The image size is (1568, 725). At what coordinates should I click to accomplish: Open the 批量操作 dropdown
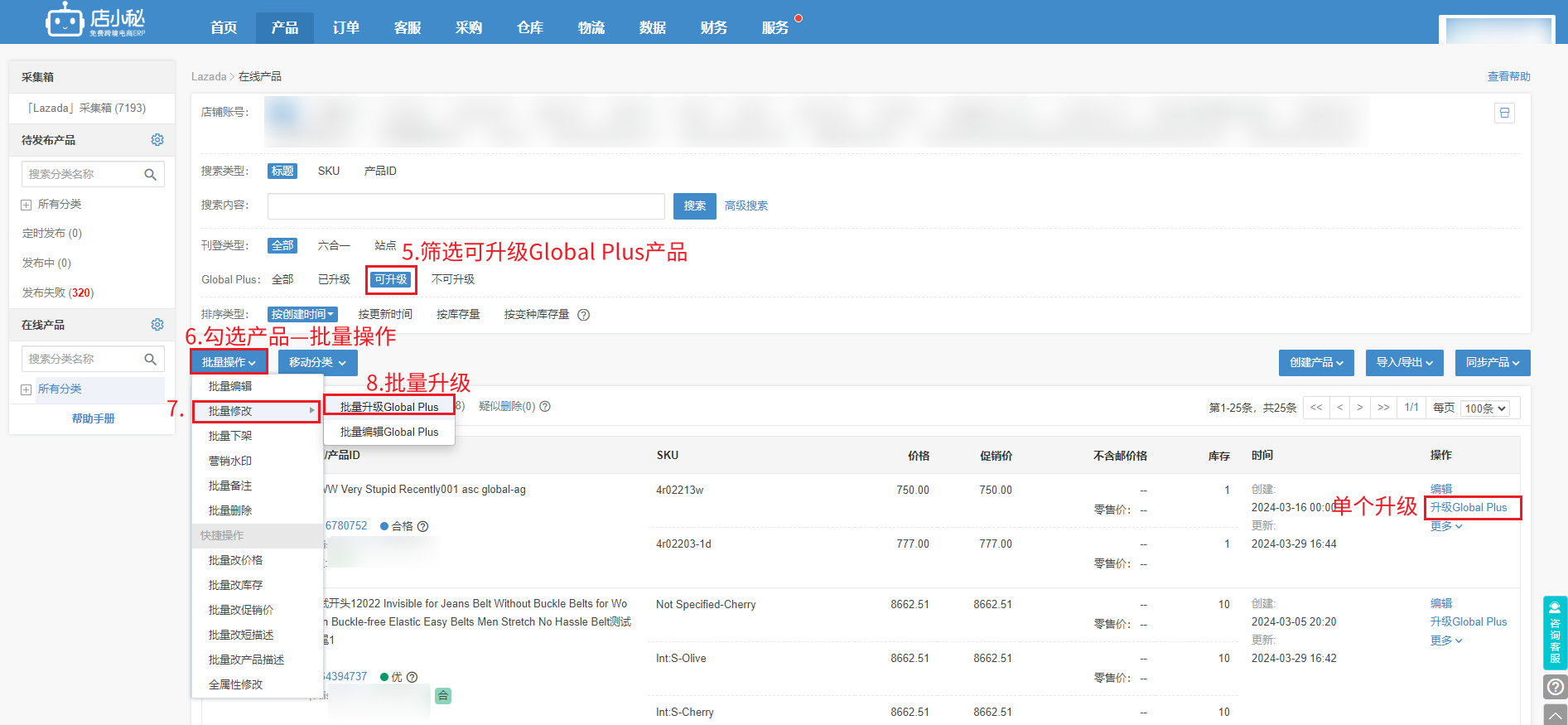tap(229, 362)
